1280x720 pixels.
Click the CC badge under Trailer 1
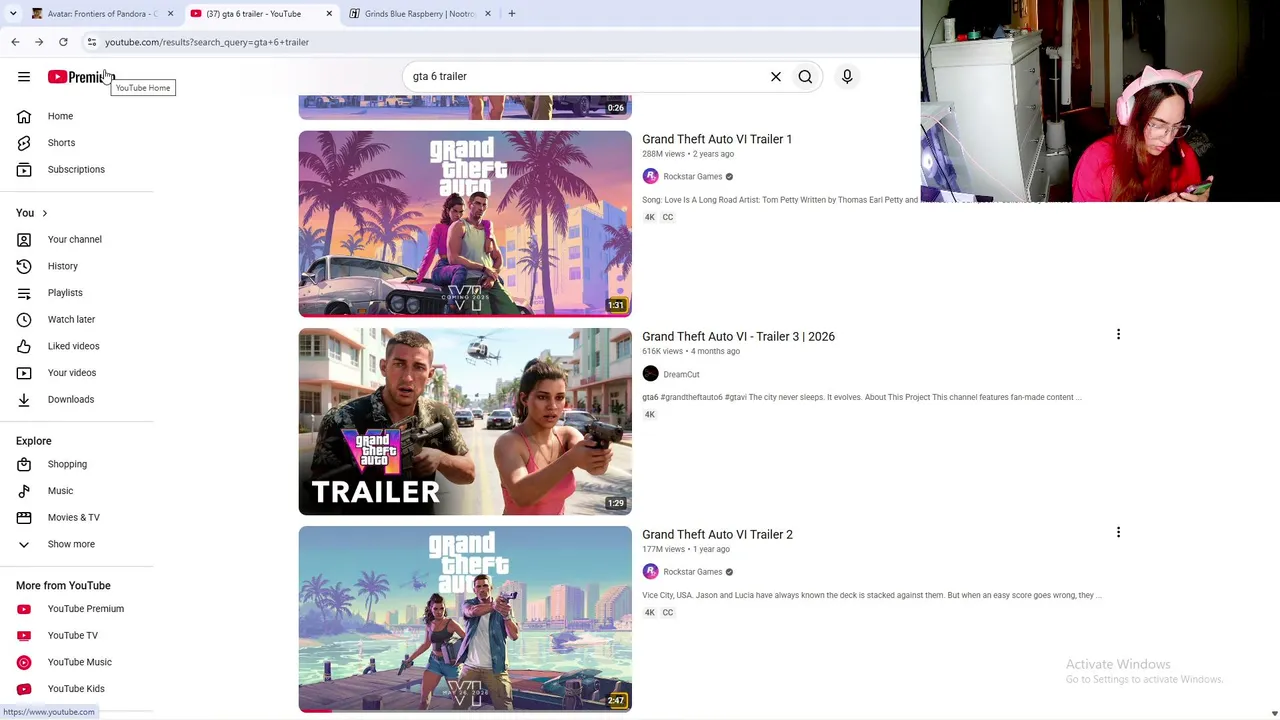(668, 217)
